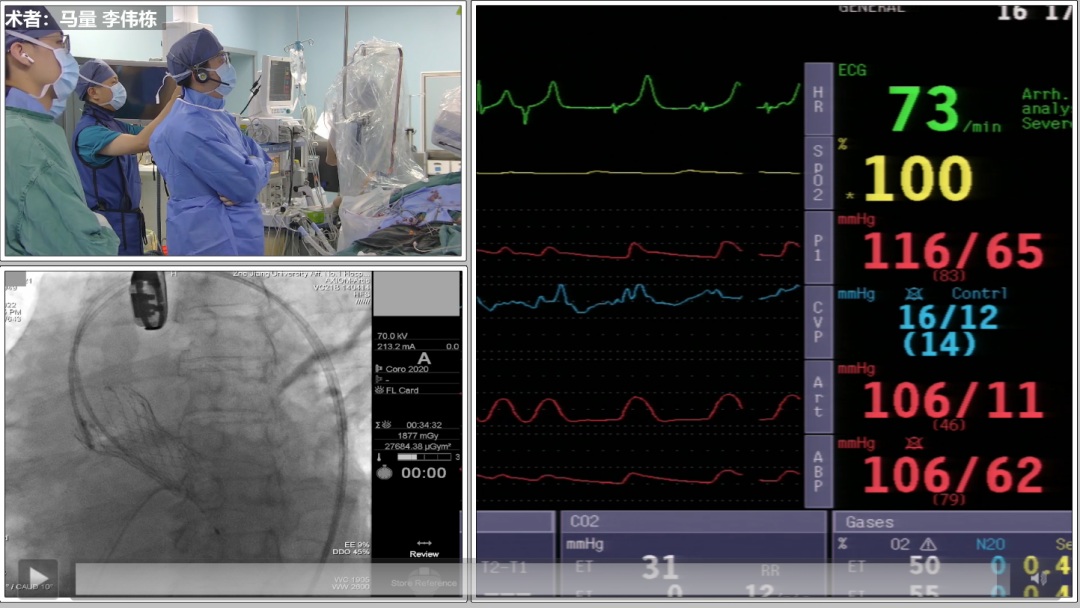The image size is (1080, 608).
Task: Click the RR label in CO2 panel
Action: point(770,570)
